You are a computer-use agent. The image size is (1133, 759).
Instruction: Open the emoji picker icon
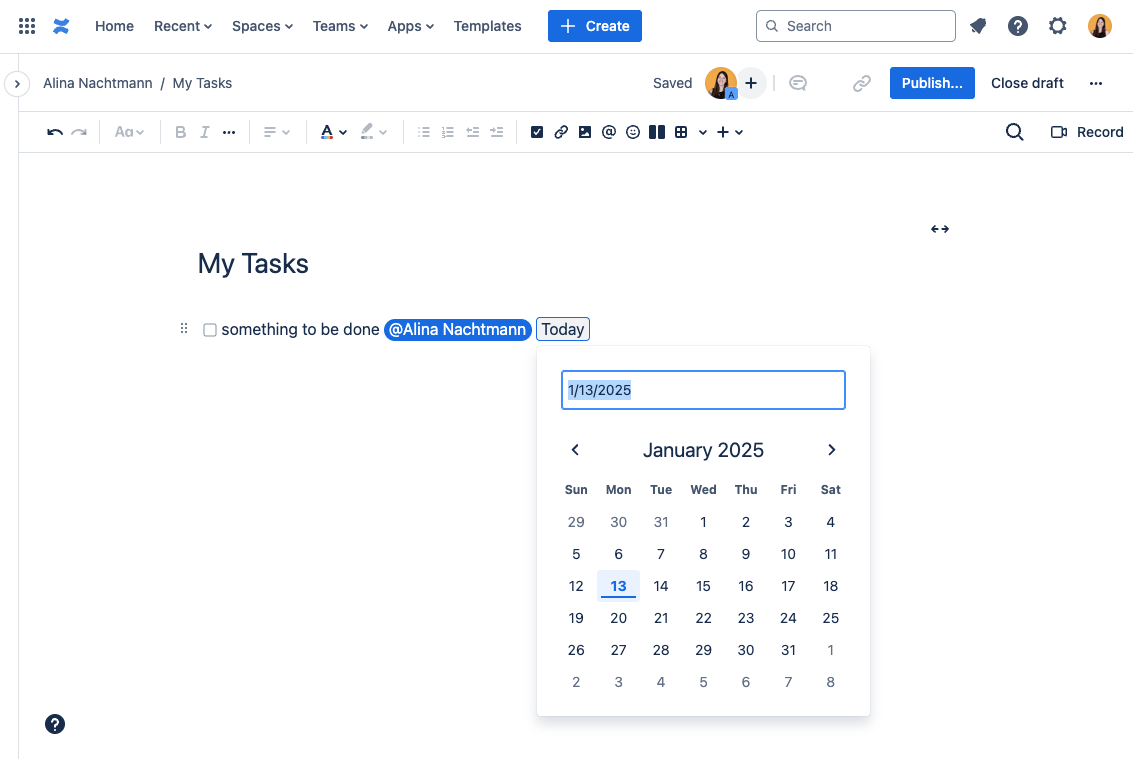coord(633,132)
